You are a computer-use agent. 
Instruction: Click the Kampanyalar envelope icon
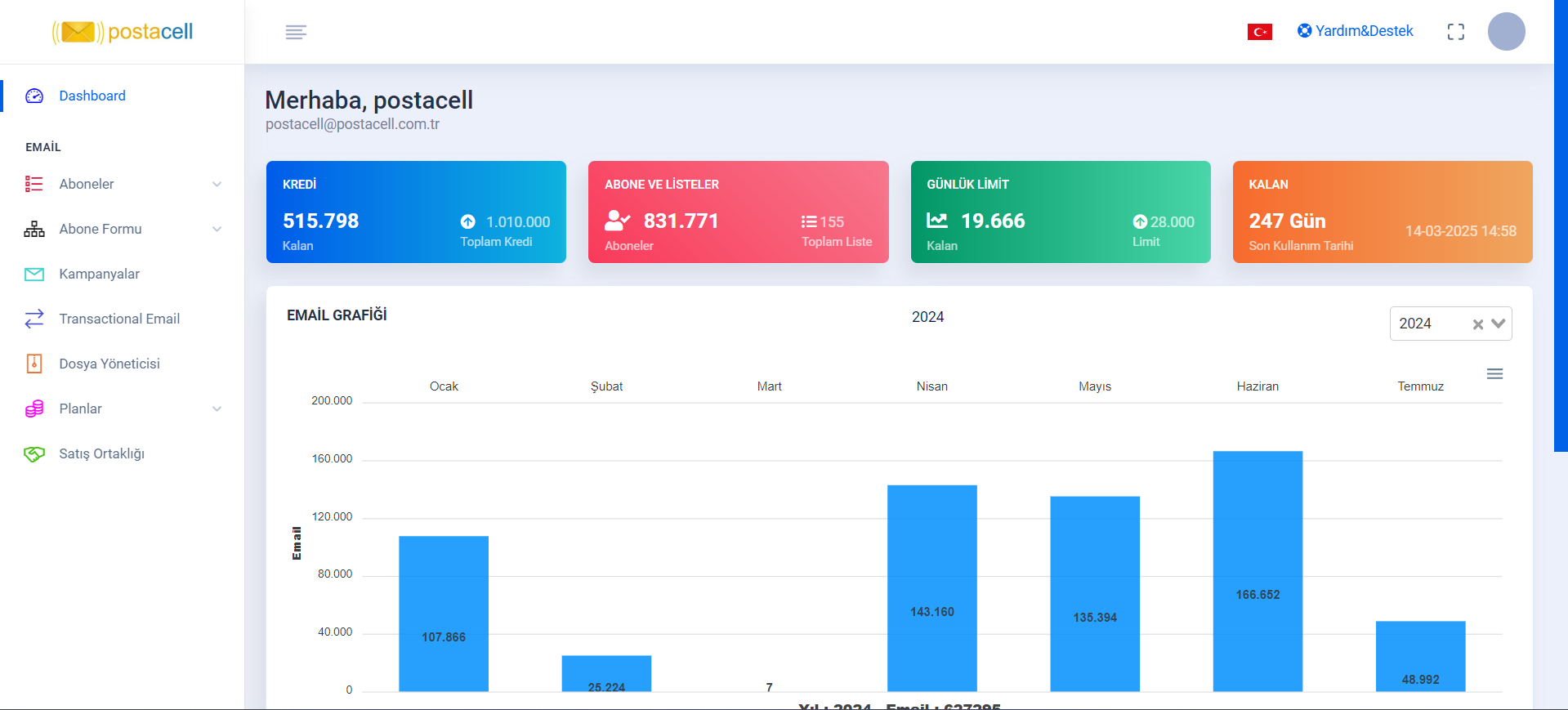34,275
